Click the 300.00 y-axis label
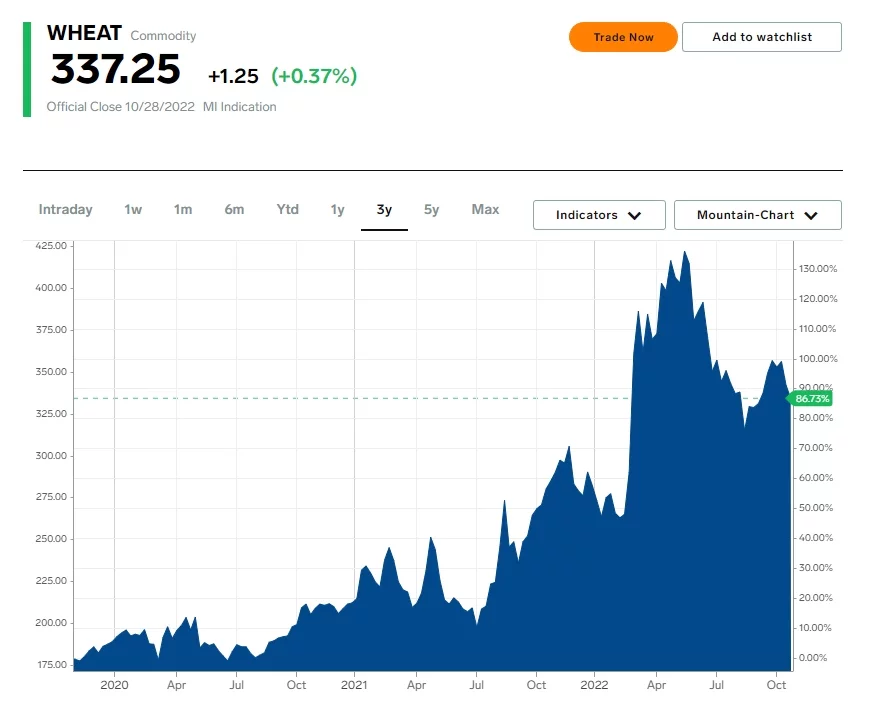The height and width of the screenshot is (707, 877). pyautogui.click(x=51, y=455)
